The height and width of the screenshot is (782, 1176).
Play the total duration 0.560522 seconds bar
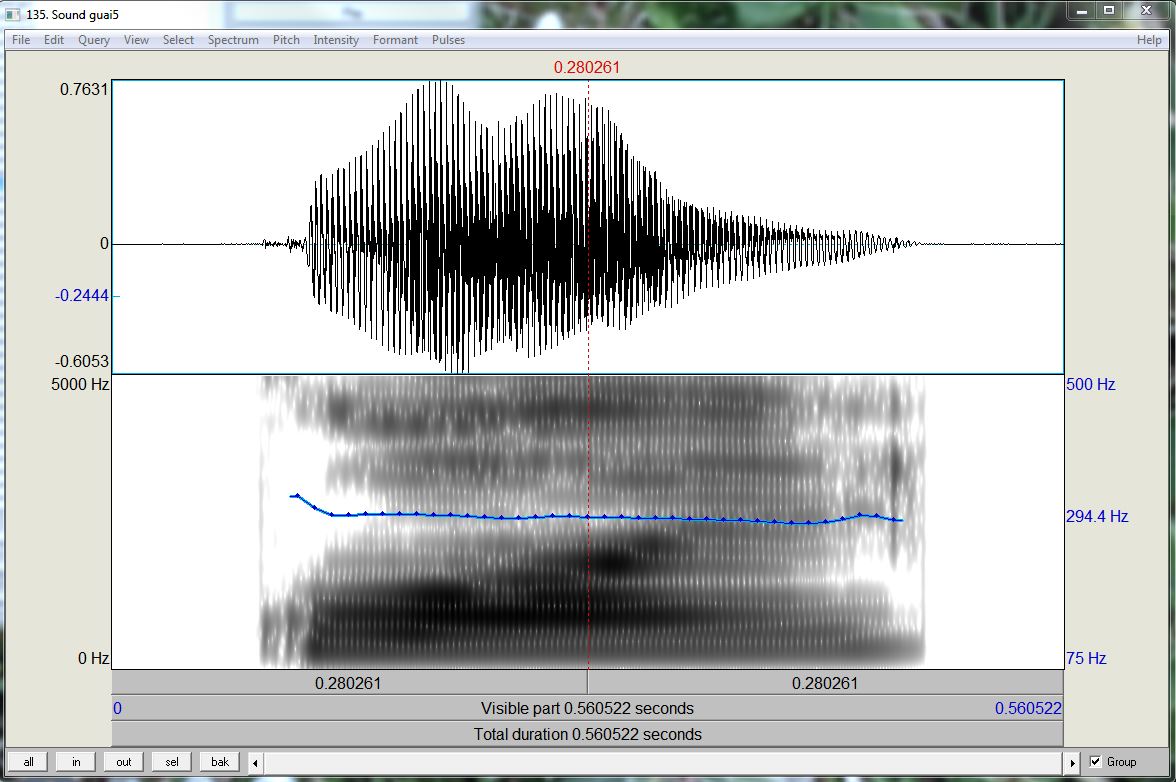coord(587,734)
